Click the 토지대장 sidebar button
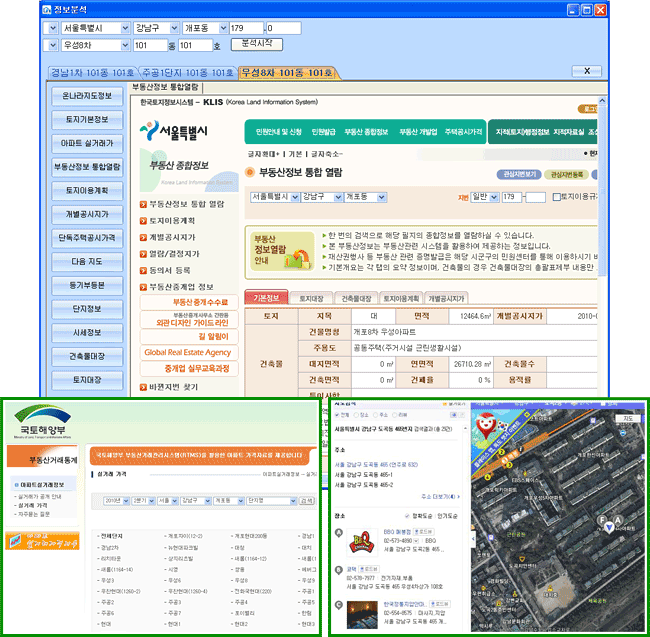This screenshot has width=650, height=637. click(x=87, y=380)
